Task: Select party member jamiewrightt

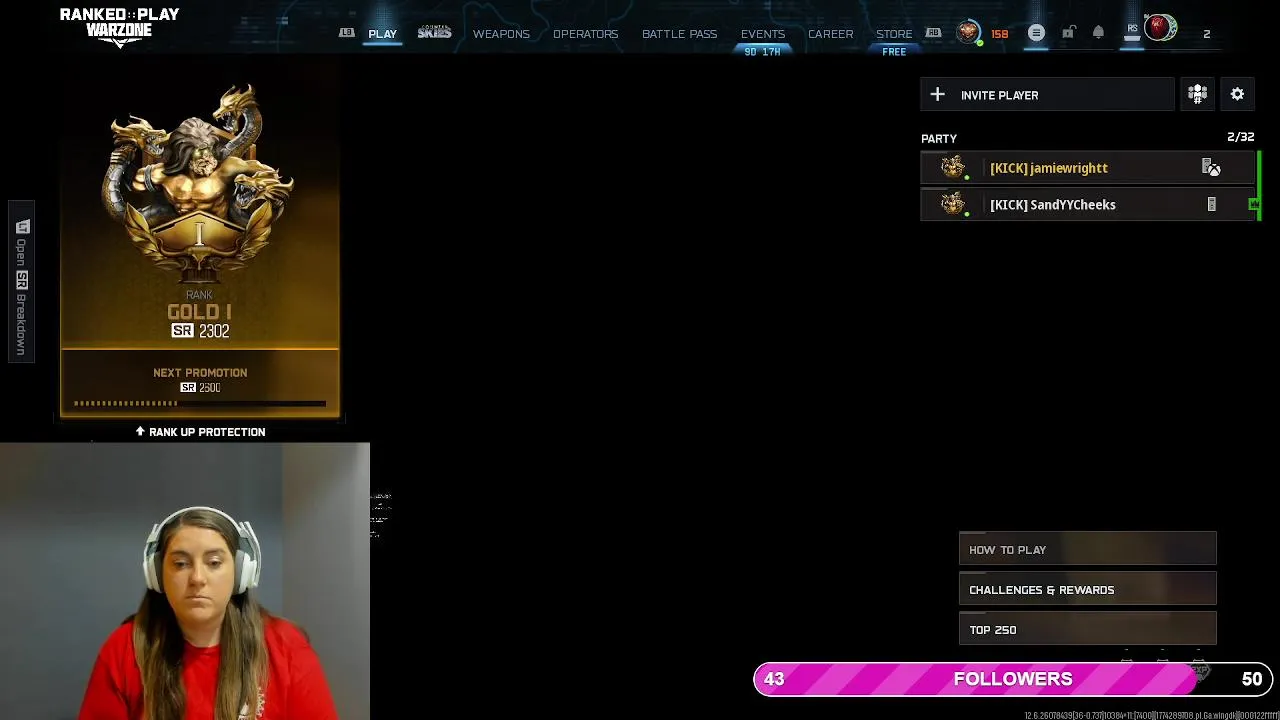Action: point(1088,168)
